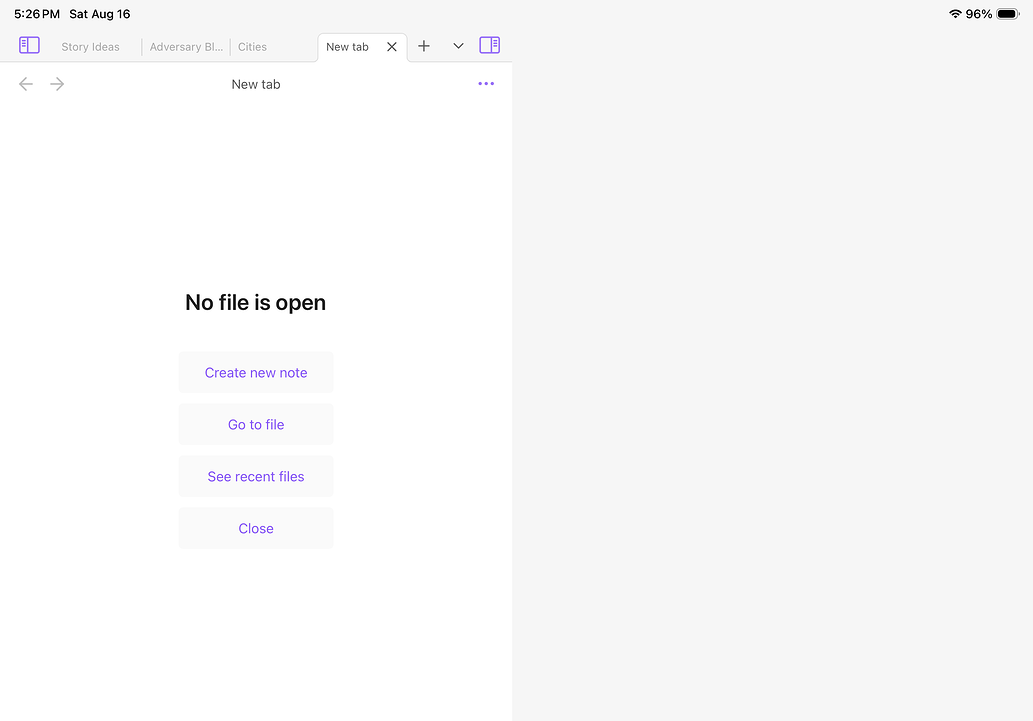1033x721 pixels.
Task: Click the New tab title header
Action: [x=256, y=84]
